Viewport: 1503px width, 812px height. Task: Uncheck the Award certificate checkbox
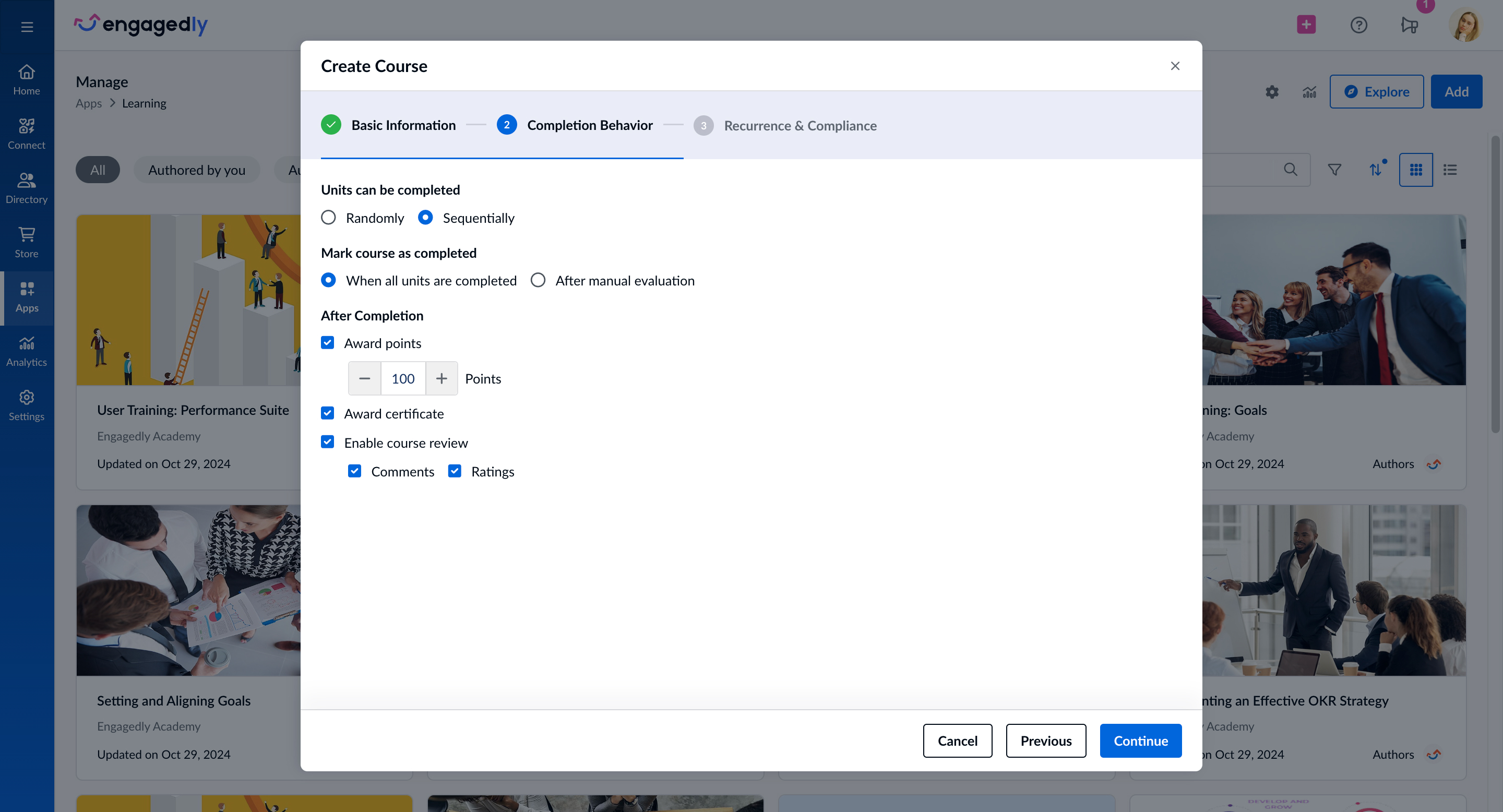pyautogui.click(x=327, y=413)
